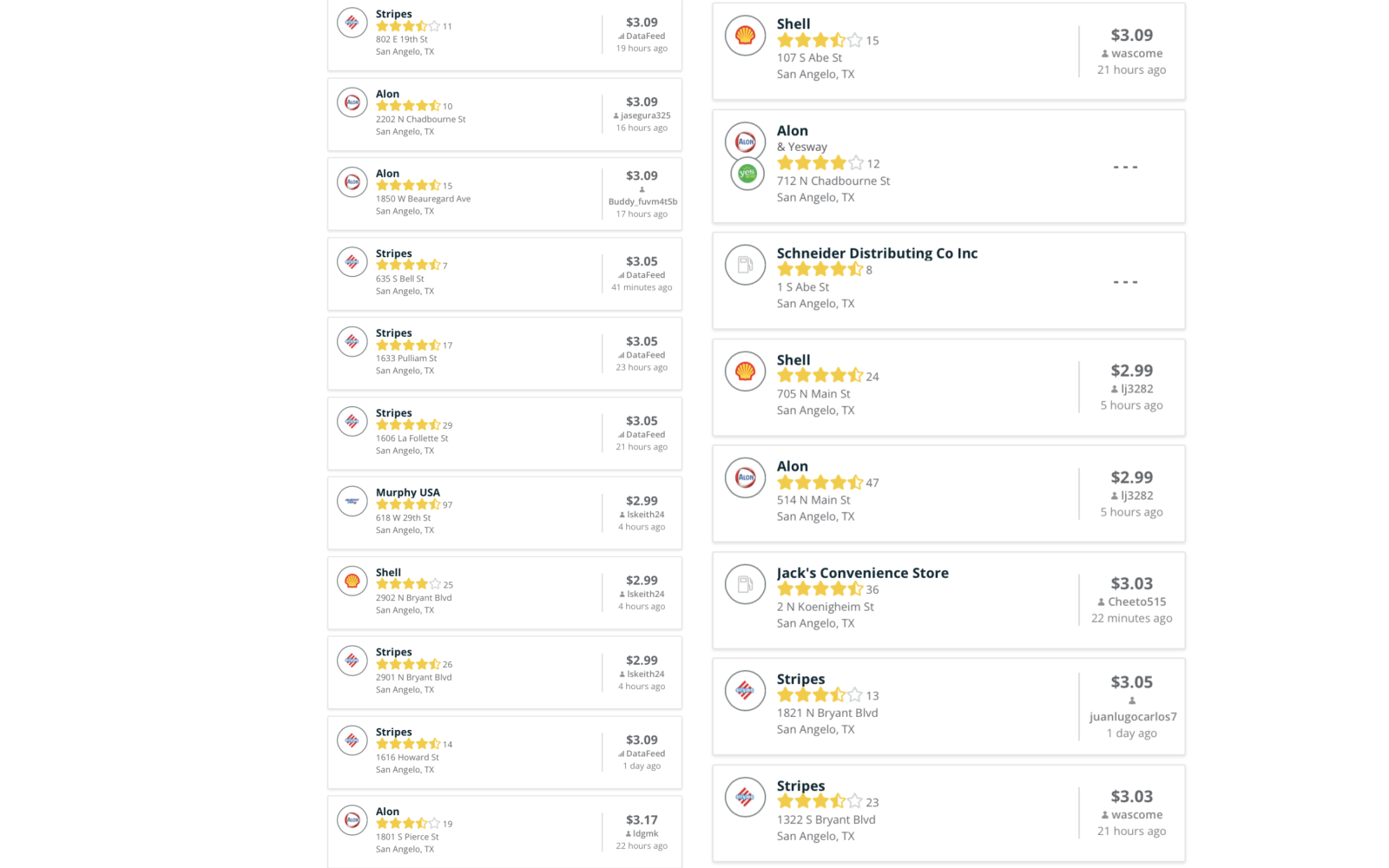This screenshot has height=868, width=1389.
Task: Click the Murphy USA logo icon
Action: [x=352, y=501]
